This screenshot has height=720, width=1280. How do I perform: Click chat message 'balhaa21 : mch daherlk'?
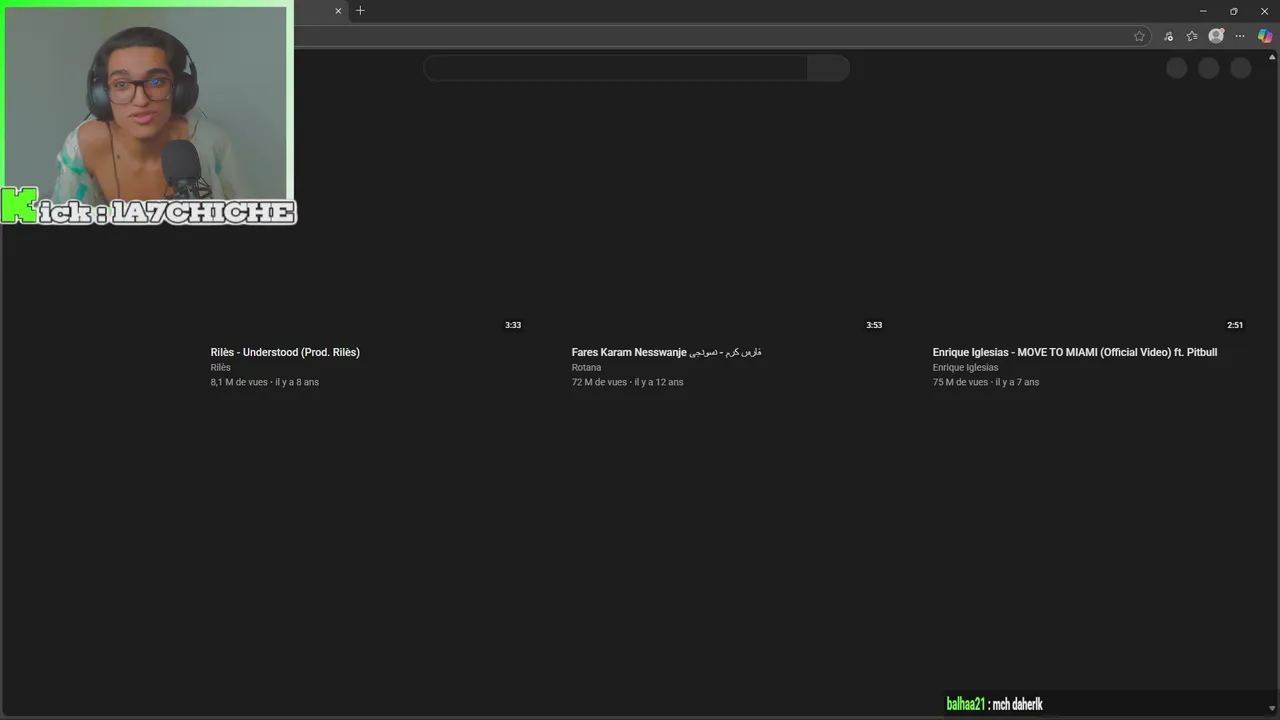[x=994, y=704]
